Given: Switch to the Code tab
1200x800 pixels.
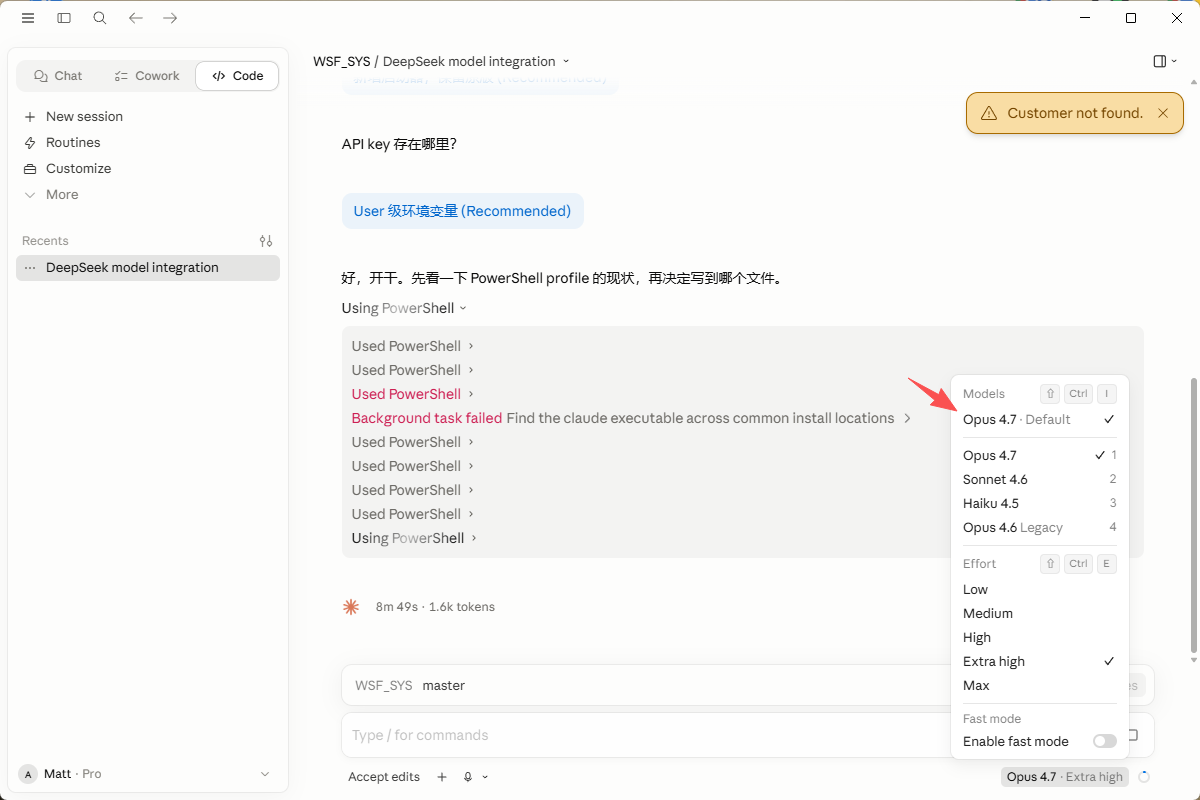Looking at the screenshot, I should coord(237,76).
